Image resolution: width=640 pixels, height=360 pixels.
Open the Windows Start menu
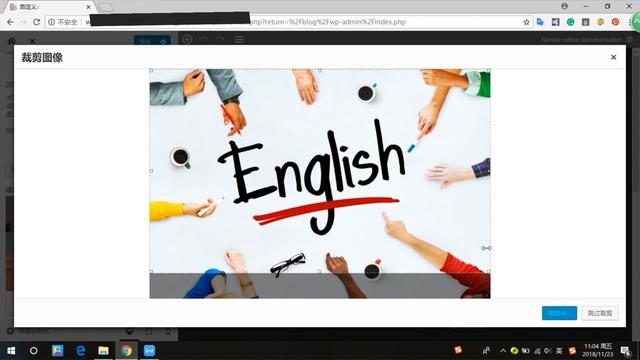[11, 351]
